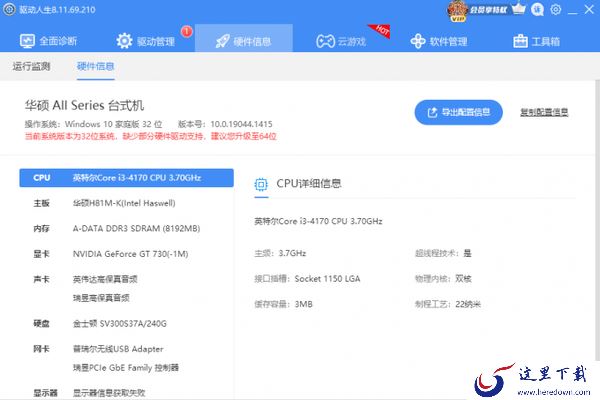Click the 版本号 10.0.19044.1415 text
The height and width of the screenshot is (400, 600).
point(225,124)
